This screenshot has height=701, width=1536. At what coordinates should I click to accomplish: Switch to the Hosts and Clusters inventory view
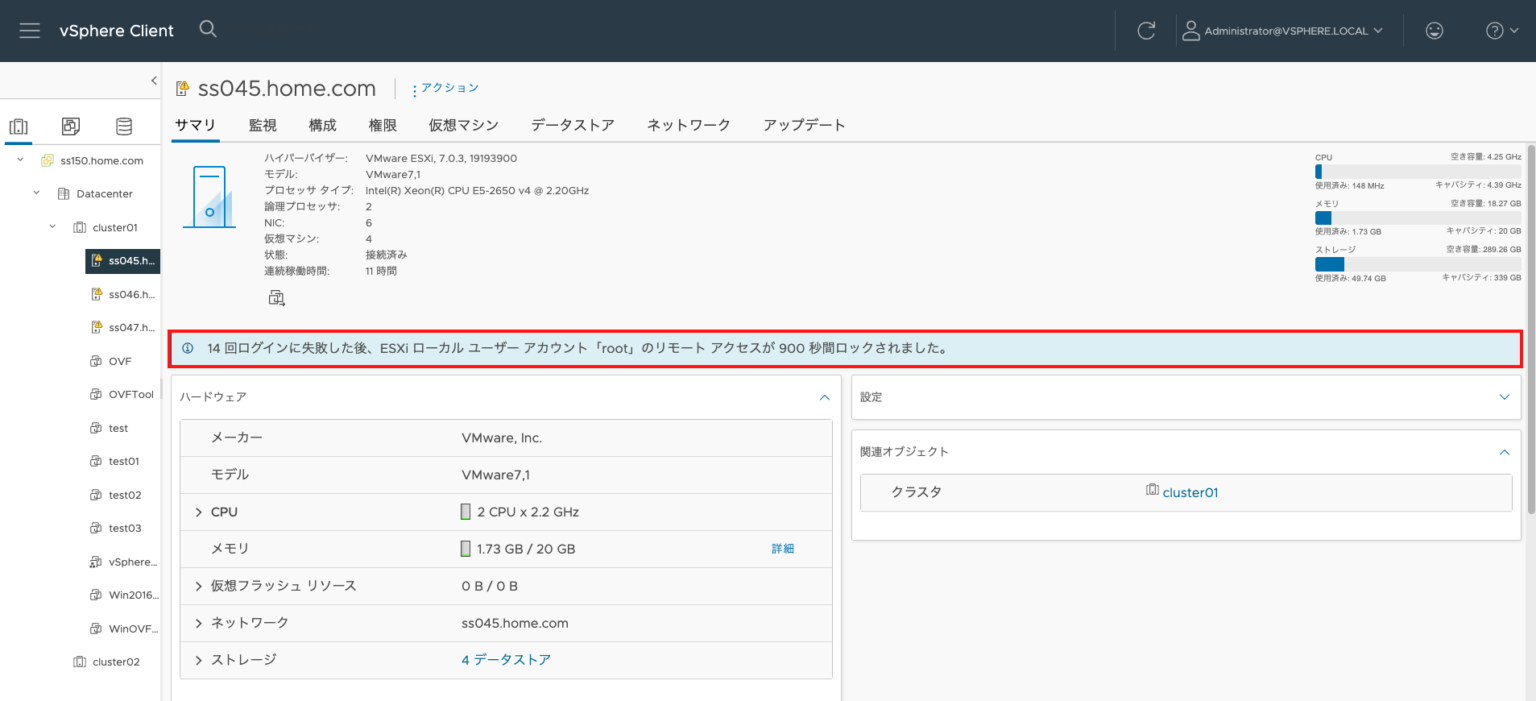tap(17, 127)
